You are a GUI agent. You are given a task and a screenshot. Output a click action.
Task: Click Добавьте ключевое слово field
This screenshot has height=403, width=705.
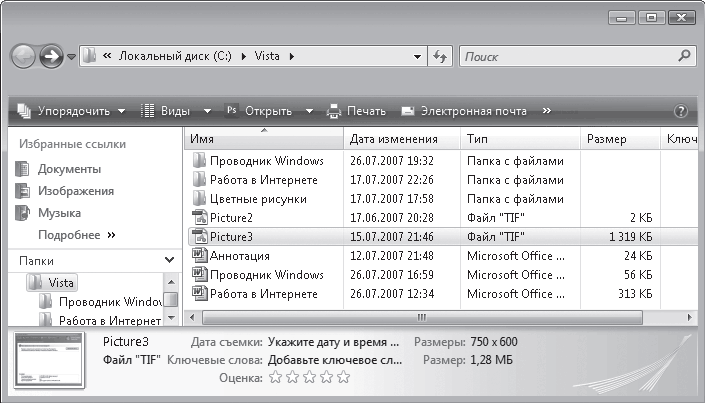pyautogui.click(x=335, y=360)
